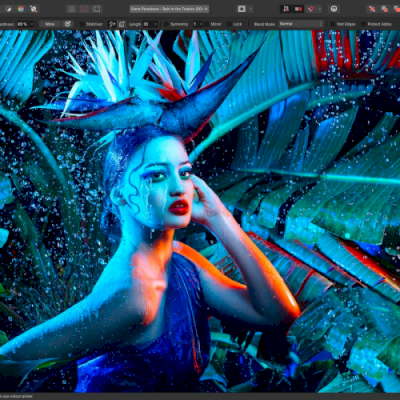The height and width of the screenshot is (400, 400).
Task: Toggle the red Move By Whole Pixels icon
Action: [298, 9]
